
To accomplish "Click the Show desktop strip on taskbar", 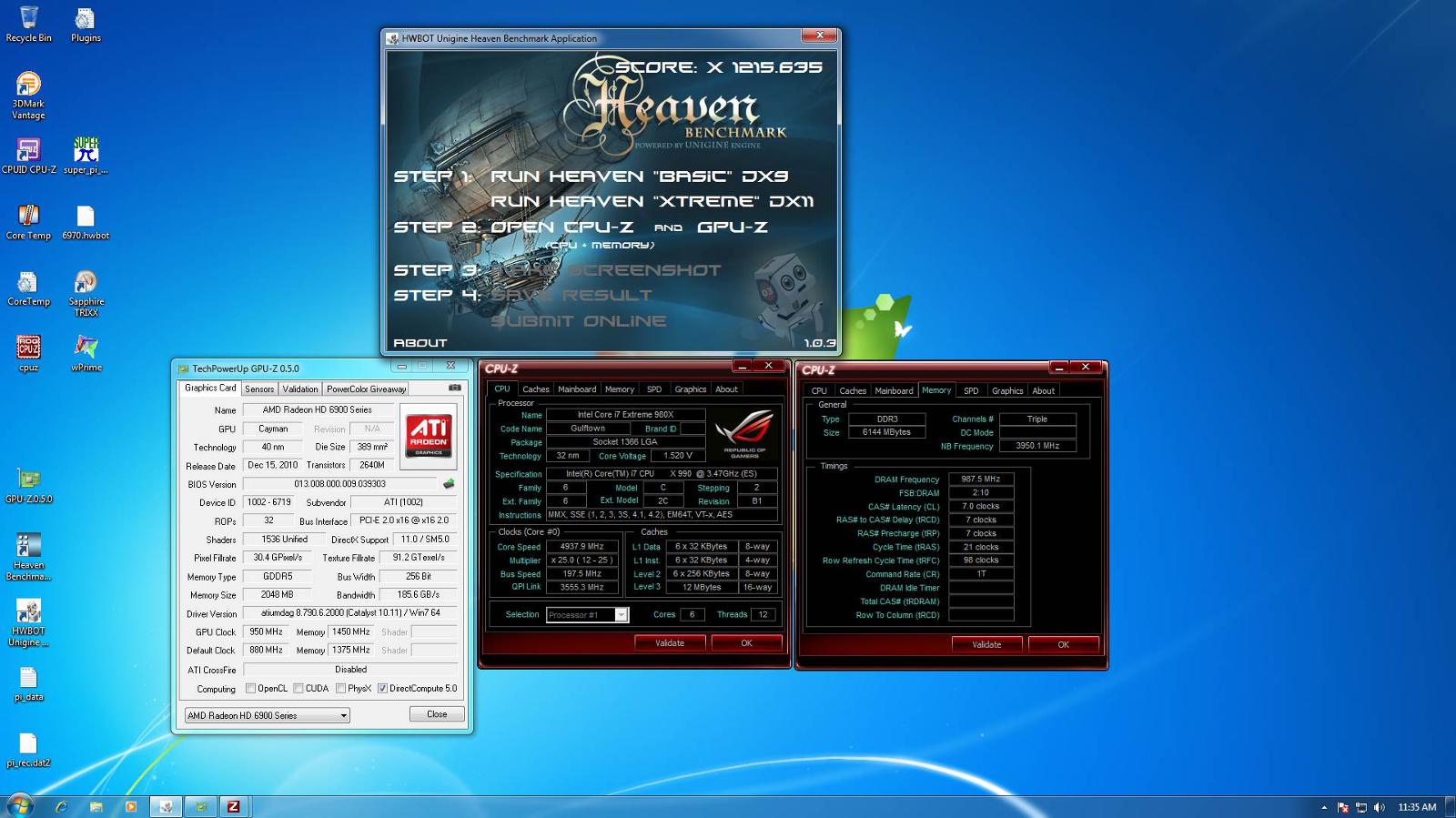I will [x=1450, y=807].
